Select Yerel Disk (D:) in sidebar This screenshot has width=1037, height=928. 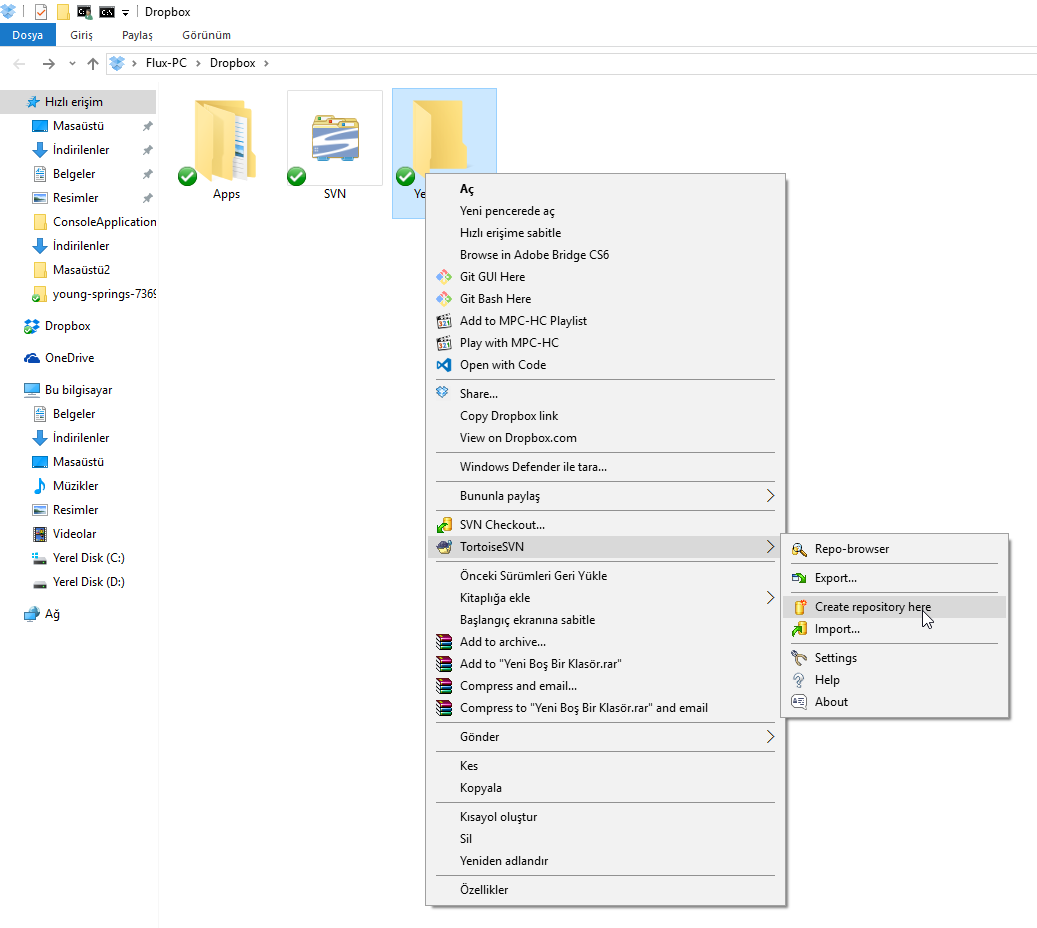[x=78, y=581]
